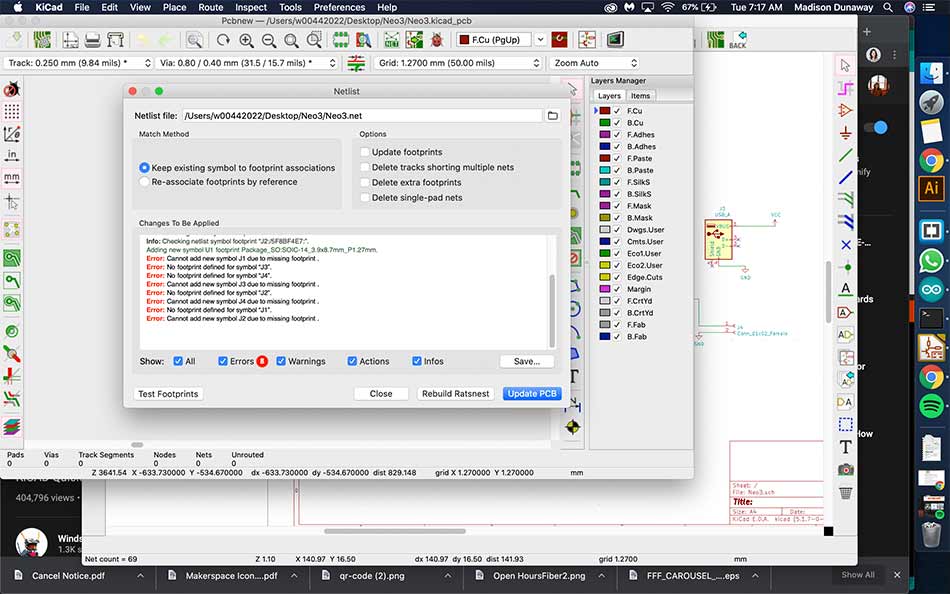This screenshot has height=594, width=950.
Task: Switch units to millimeters icon
Action: [12, 178]
